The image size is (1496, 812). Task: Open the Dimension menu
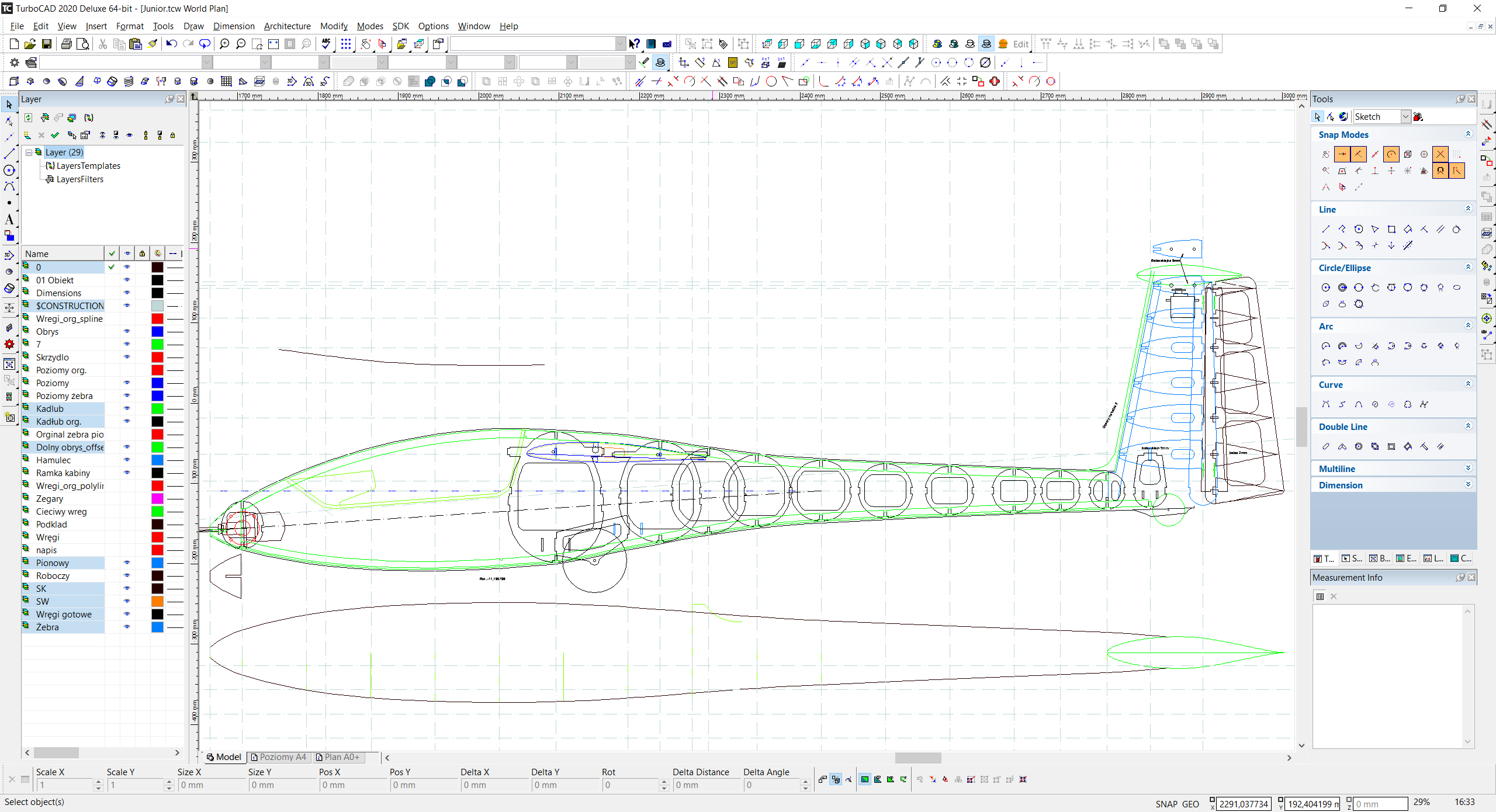pyautogui.click(x=233, y=26)
